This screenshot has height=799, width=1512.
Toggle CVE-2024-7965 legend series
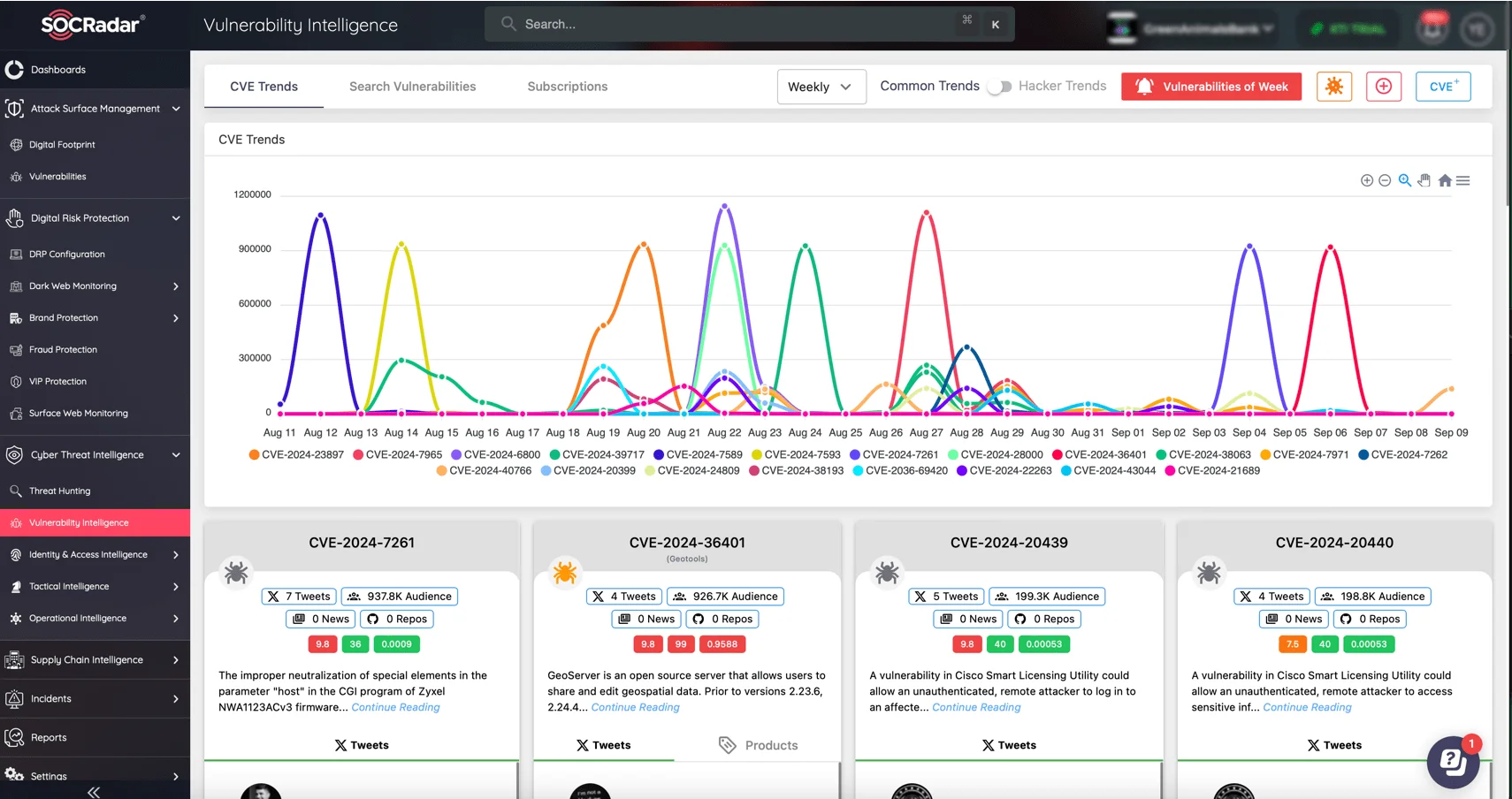tap(397, 454)
